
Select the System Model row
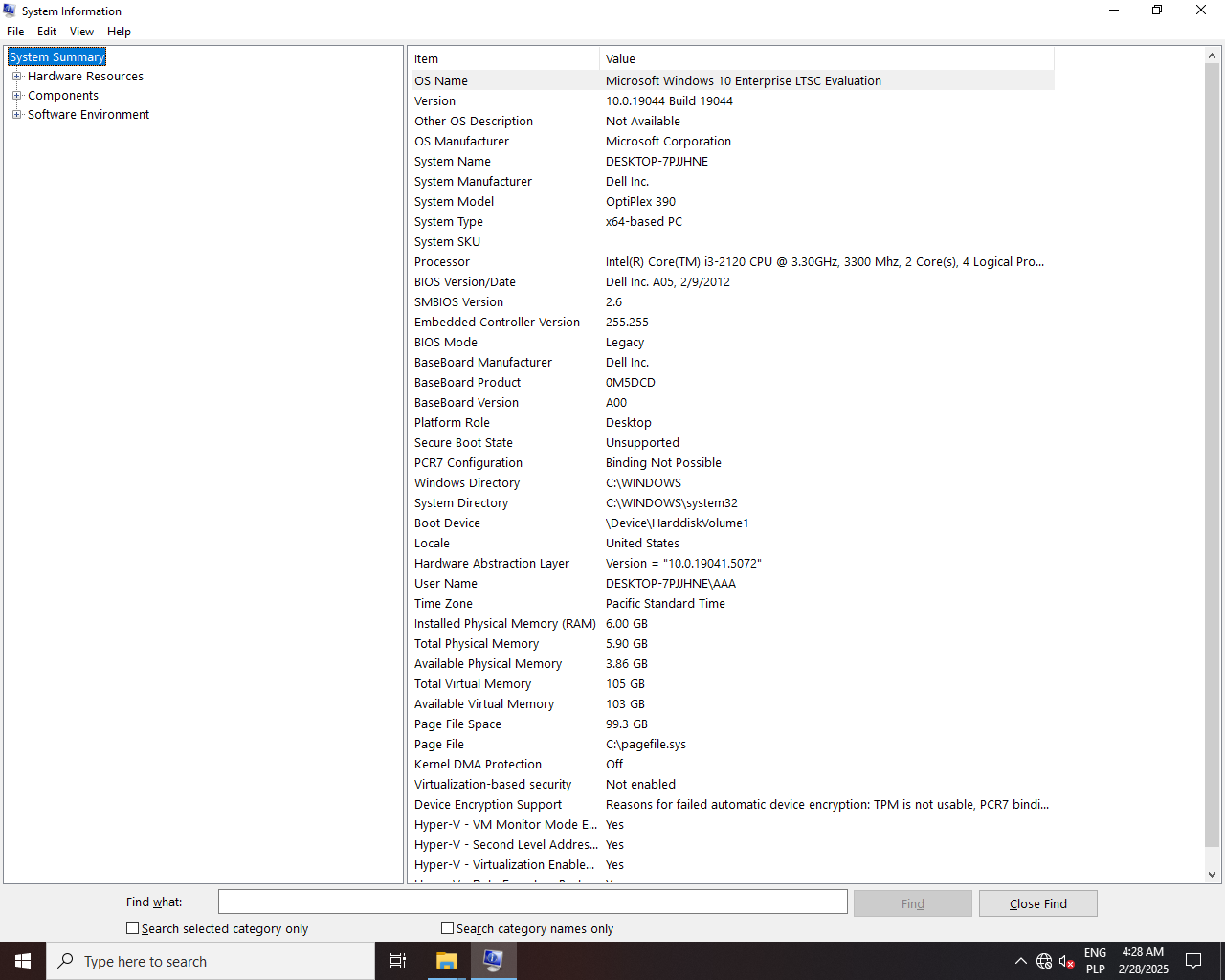click(x=733, y=202)
